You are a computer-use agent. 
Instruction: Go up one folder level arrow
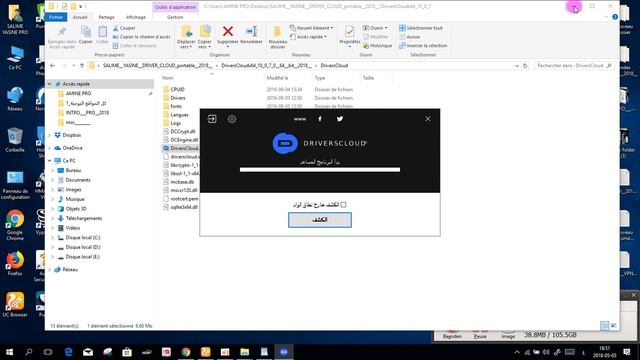coord(82,66)
